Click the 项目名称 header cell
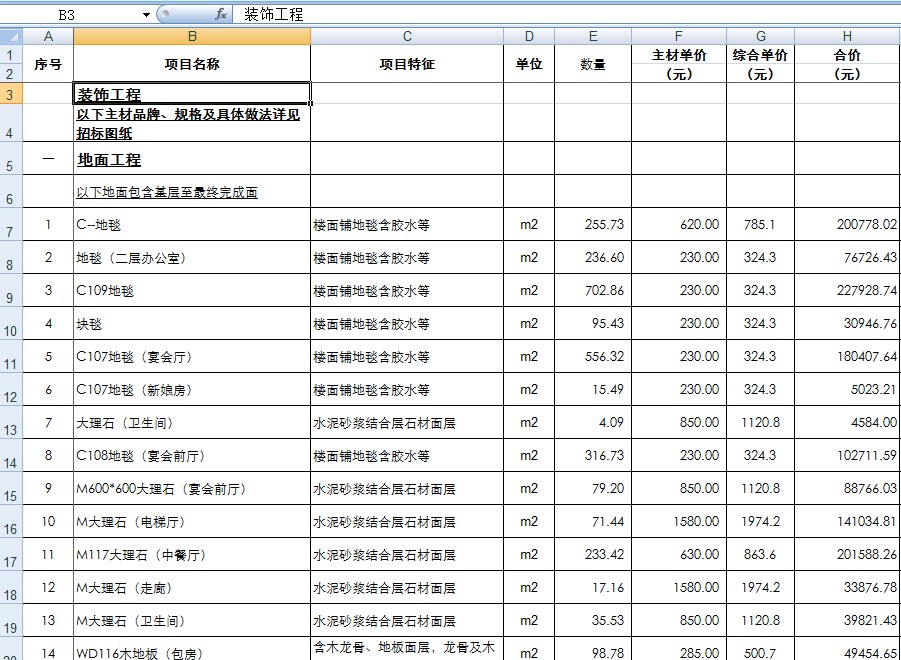This screenshot has width=901, height=660. coord(192,64)
